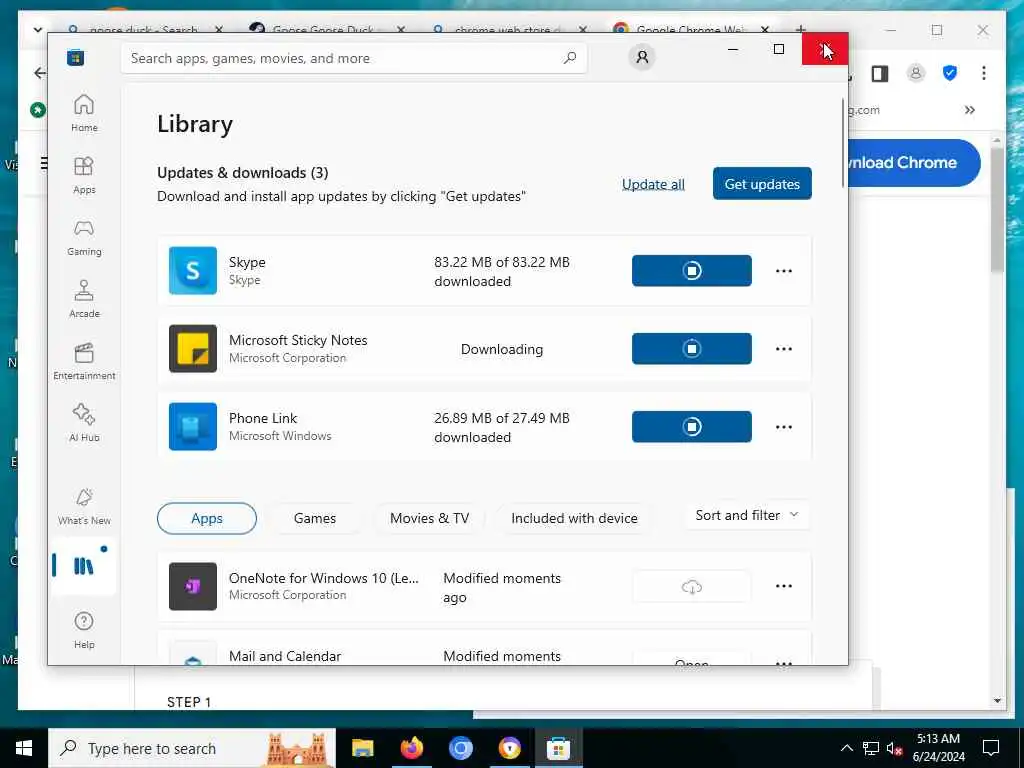Open the Home section in Microsoft Store
1024x768 pixels.
click(84, 113)
